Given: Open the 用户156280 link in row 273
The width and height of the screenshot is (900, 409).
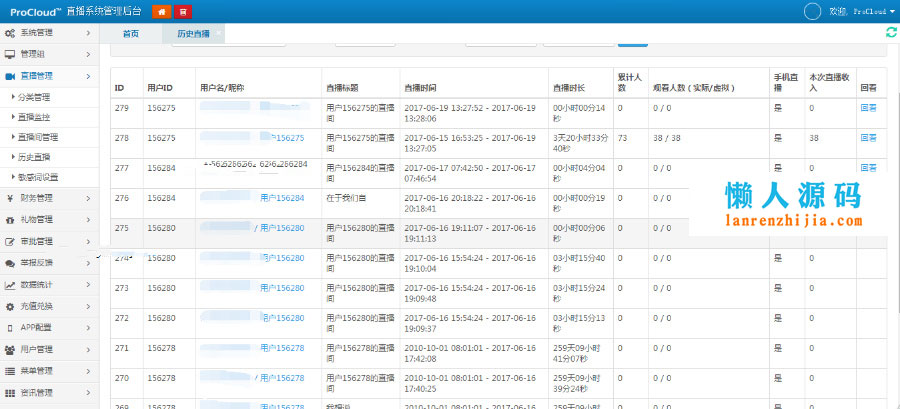Looking at the screenshot, I should [282, 288].
